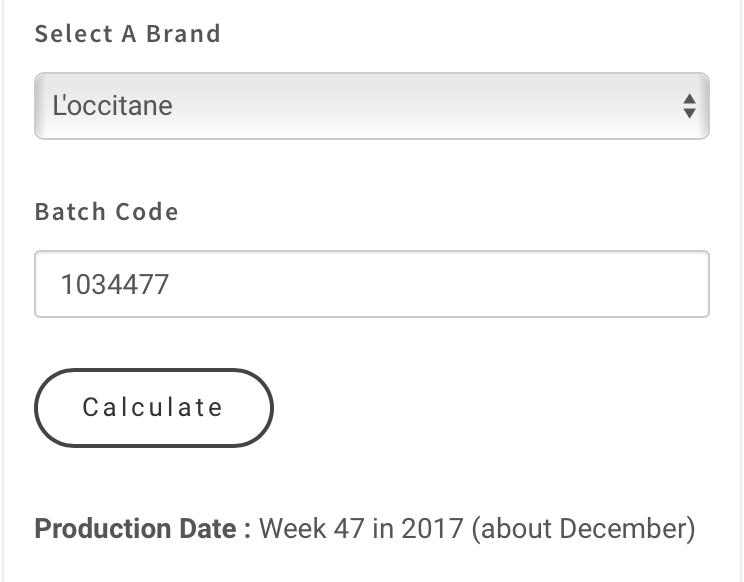Click on the 1034477 batch code text

point(115,285)
